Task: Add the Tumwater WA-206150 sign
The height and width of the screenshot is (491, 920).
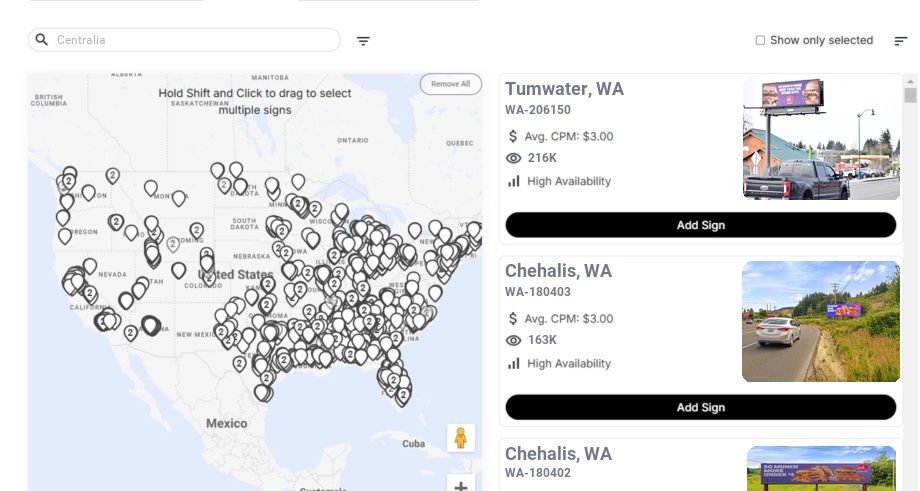Action: (x=700, y=225)
